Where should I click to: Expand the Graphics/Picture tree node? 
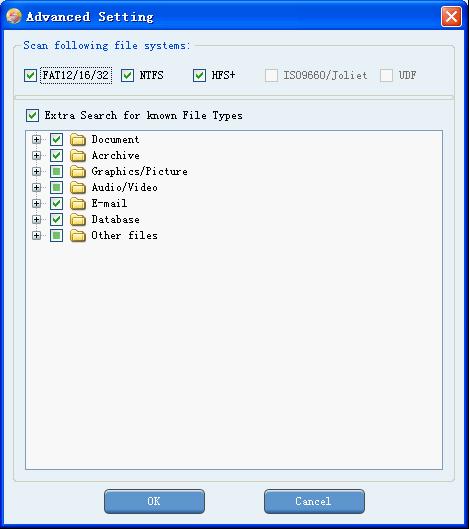pos(36,171)
